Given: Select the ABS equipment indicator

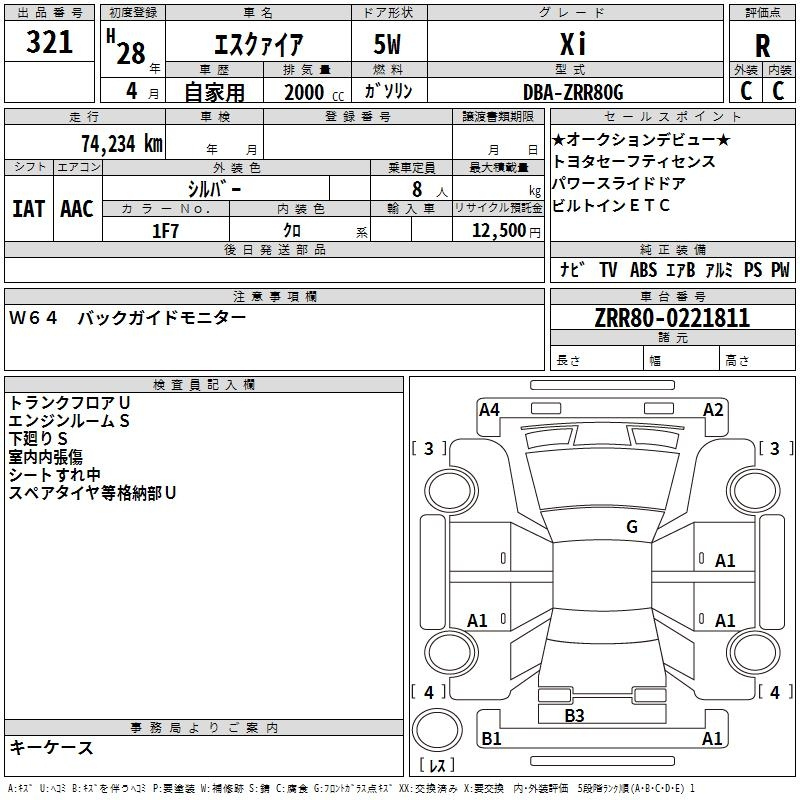Looking at the screenshot, I should pos(643,269).
